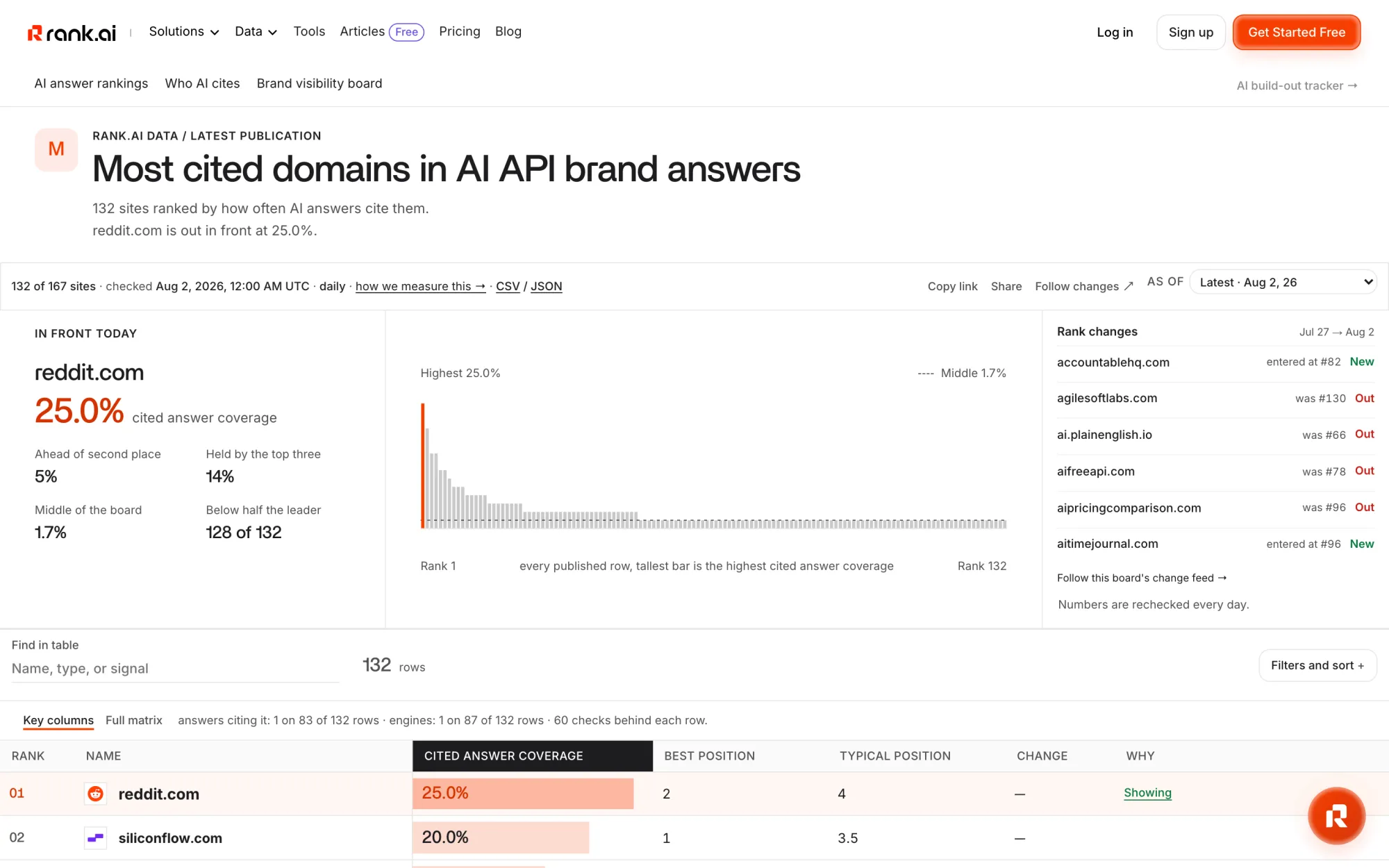Switch to AI answer rankings tab
The width and height of the screenshot is (1389, 868).
(91, 83)
